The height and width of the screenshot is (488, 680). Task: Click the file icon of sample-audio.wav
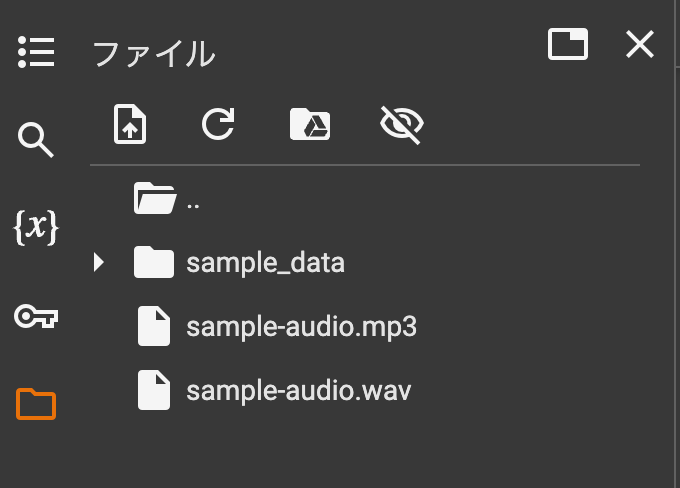click(x=154, y=390)
